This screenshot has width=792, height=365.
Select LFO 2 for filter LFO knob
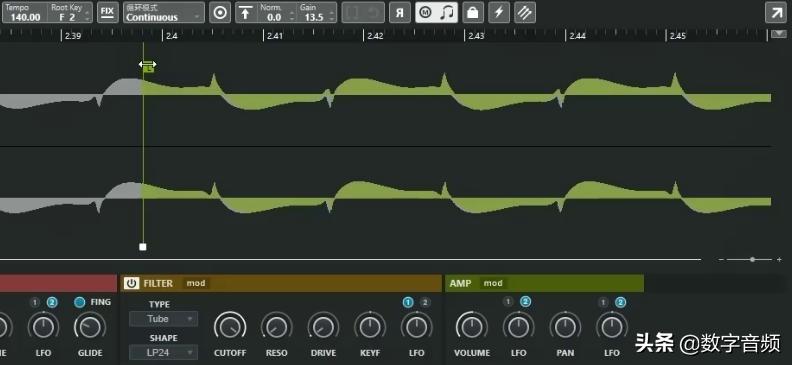point(425,302)
